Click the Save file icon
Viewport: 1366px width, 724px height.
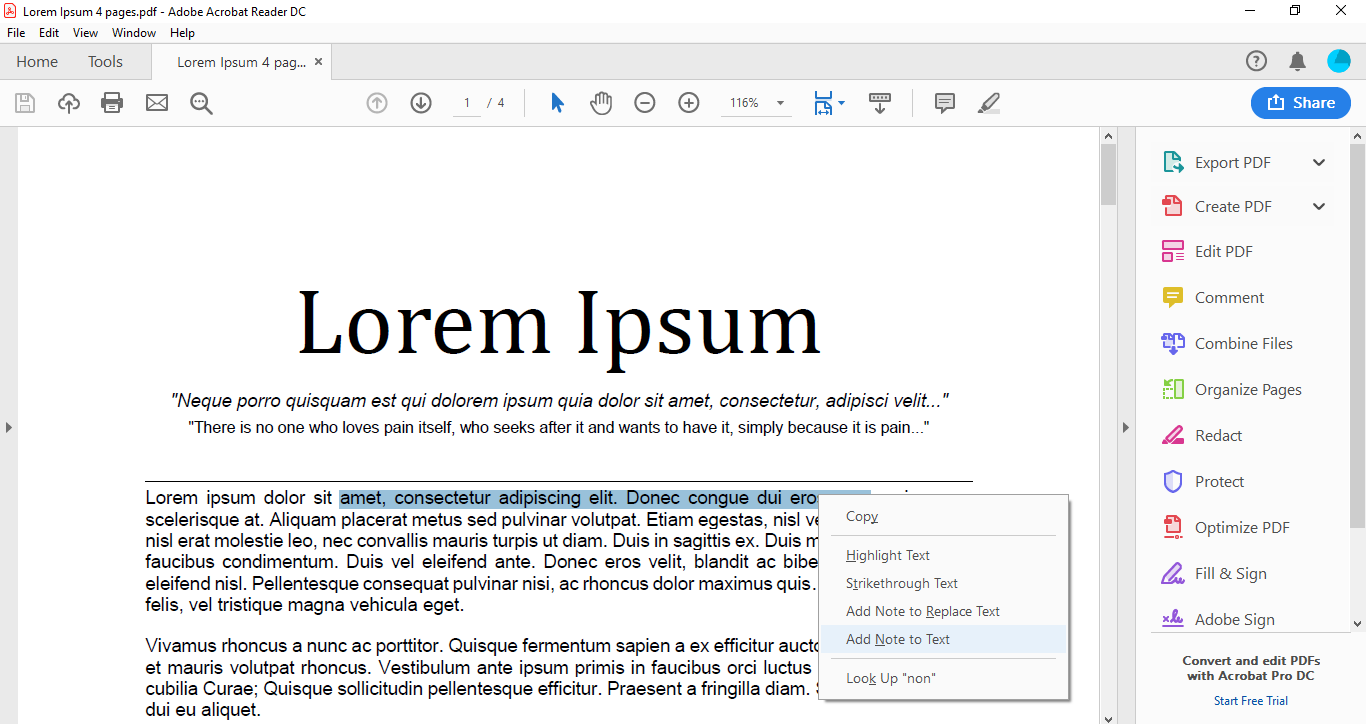tap(25, 103)
